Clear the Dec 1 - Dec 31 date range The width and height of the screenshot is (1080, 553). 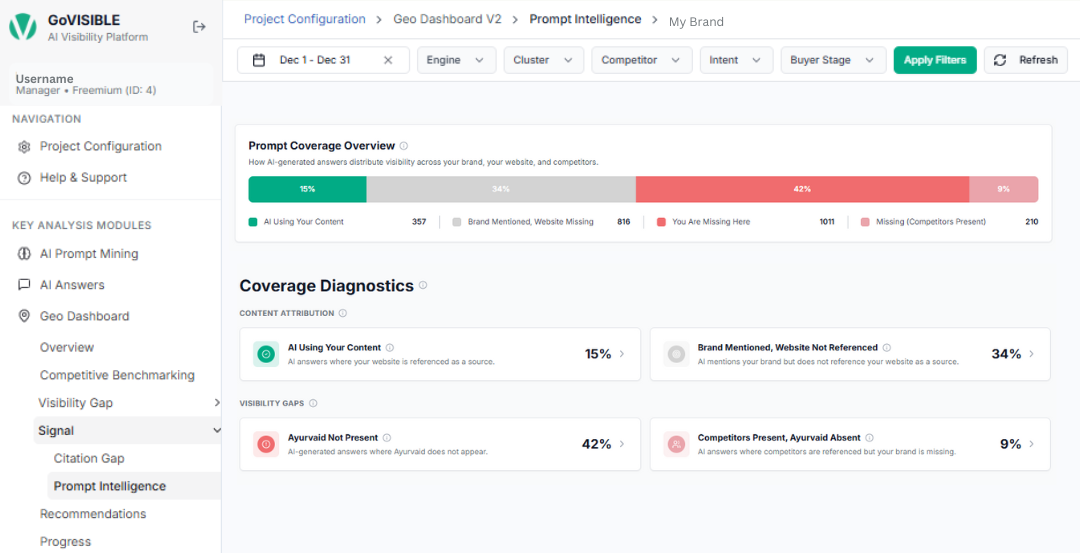(x=388, y=61)
